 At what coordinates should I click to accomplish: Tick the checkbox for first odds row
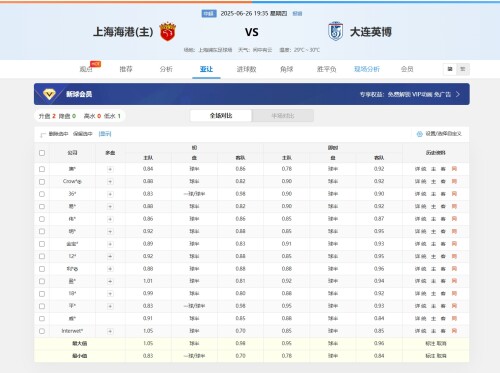click(42, 169)
